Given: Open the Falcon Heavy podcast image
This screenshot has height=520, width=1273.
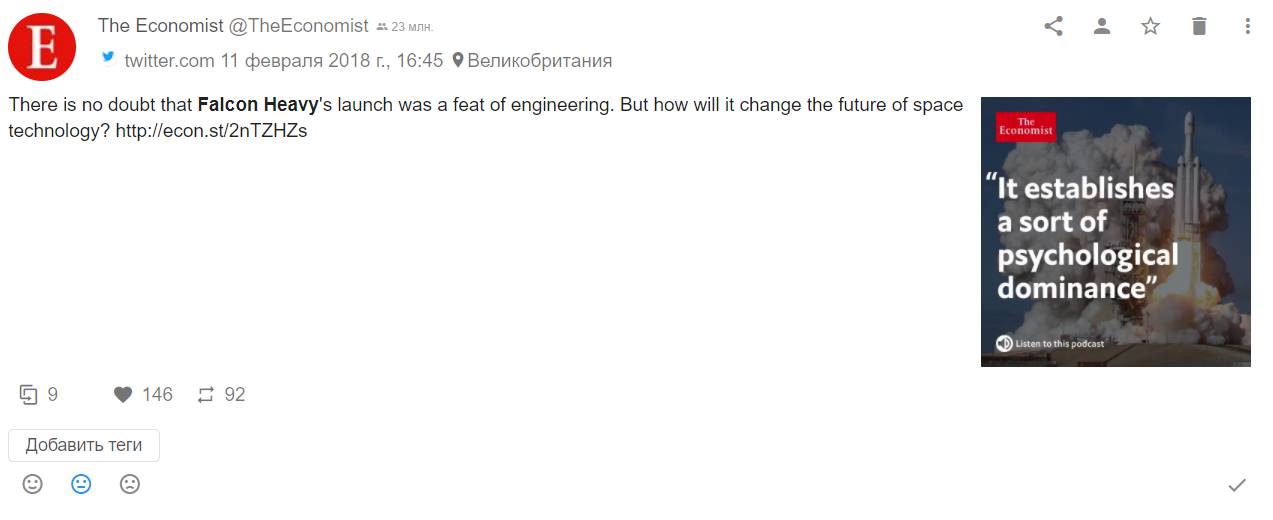Looking at the screenshot, I should tap(1116, 232).
